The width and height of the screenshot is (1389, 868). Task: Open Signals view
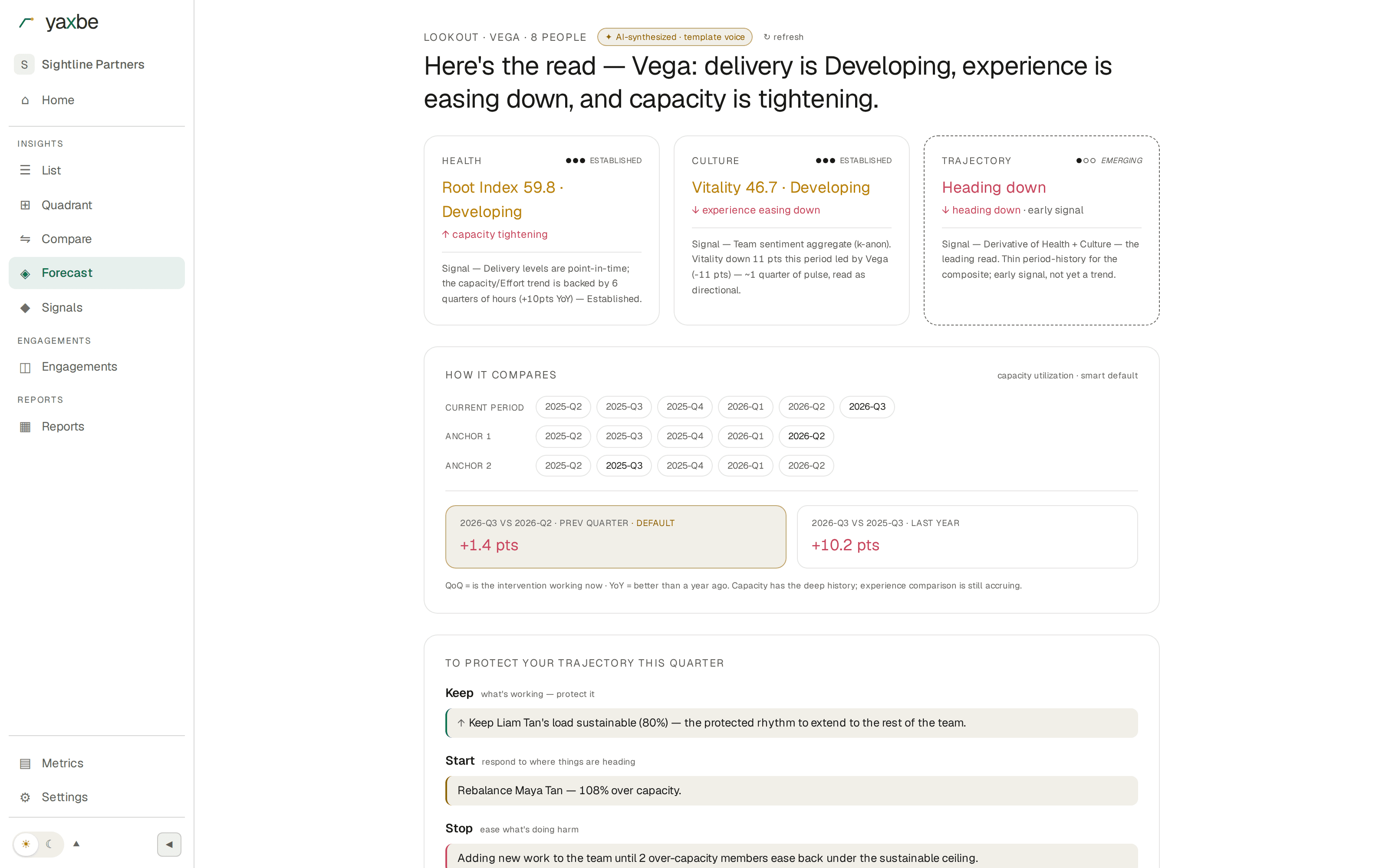(x=96, y=308)
